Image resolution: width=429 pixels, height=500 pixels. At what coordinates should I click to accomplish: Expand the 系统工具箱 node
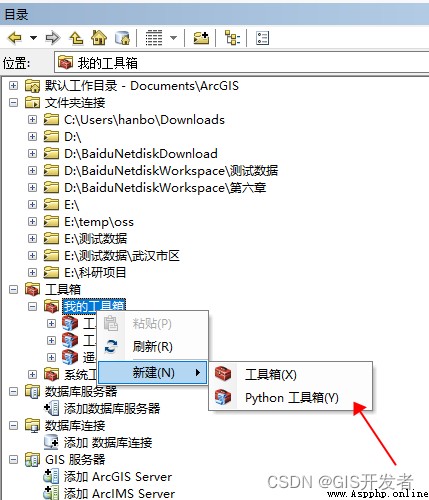click(x=32, y=374)
